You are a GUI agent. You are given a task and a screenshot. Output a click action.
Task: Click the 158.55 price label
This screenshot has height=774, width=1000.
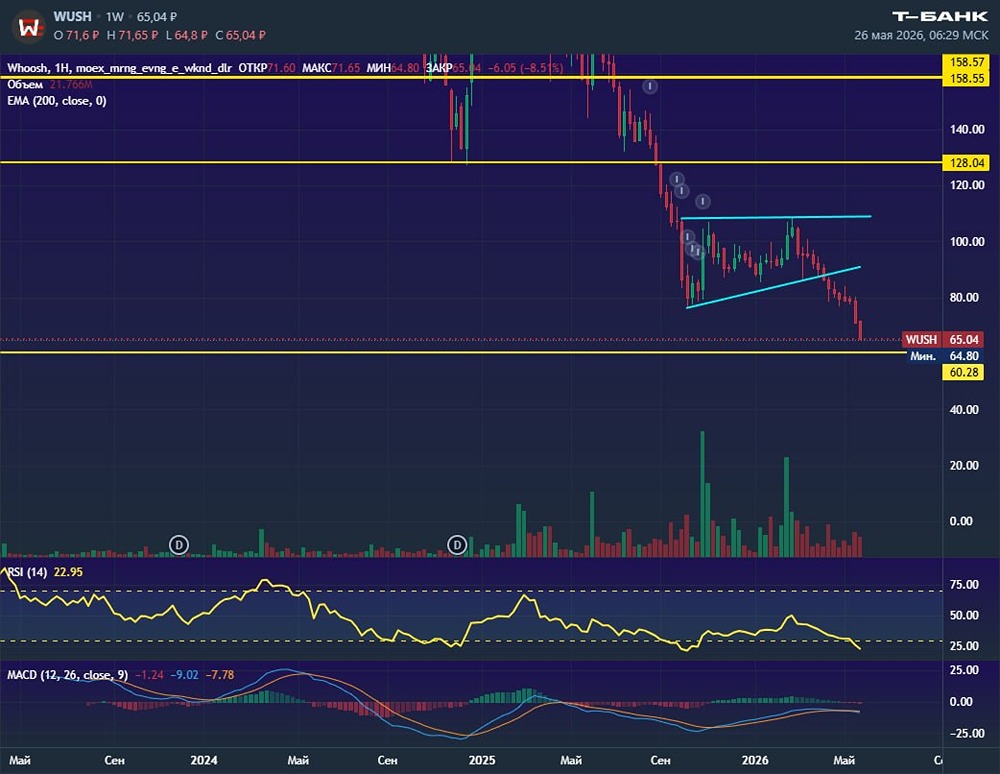[x=967, y=78]
